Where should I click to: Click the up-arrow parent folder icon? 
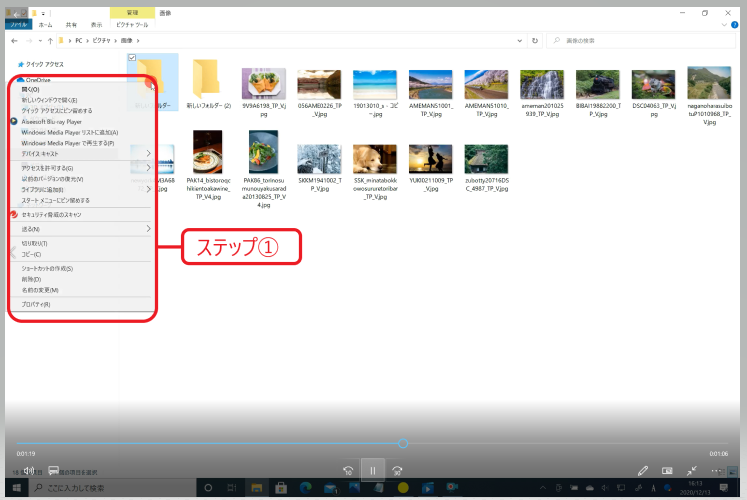(x=50, y=41)
